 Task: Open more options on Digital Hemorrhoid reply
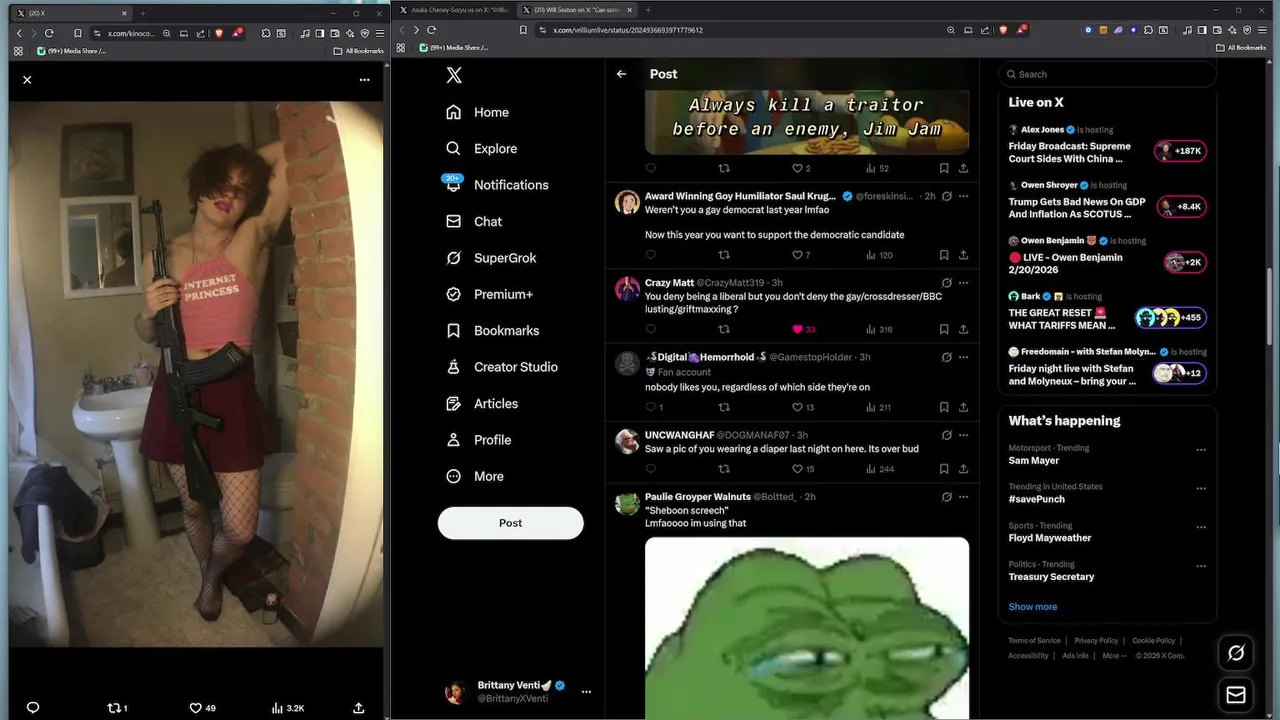964,357
